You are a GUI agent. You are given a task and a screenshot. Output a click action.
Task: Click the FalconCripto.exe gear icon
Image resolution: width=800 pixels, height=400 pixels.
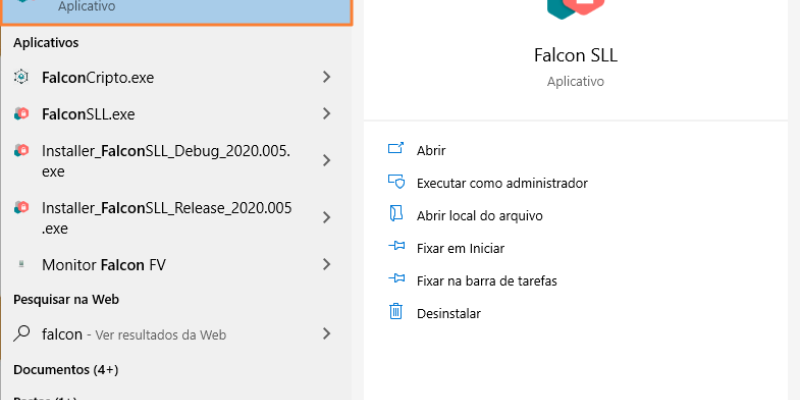[x=21, y=77]
